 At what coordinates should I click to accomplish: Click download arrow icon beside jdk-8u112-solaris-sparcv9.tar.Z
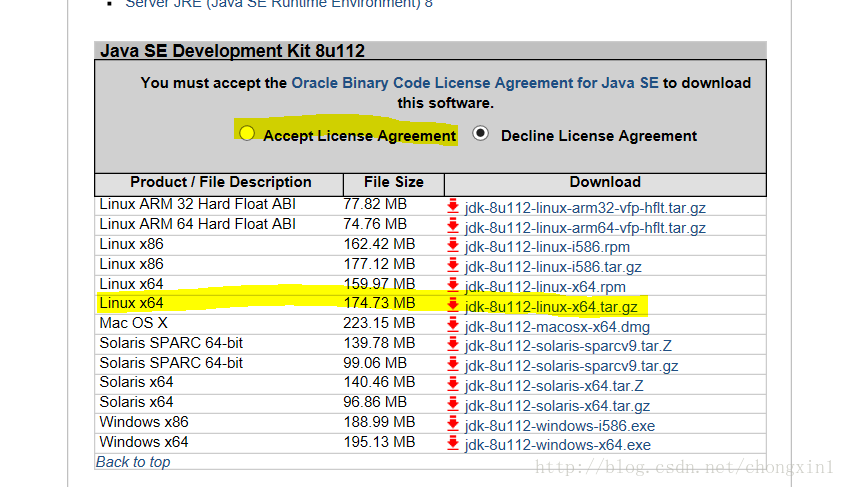pyautogui.click(x=453, y=345)
